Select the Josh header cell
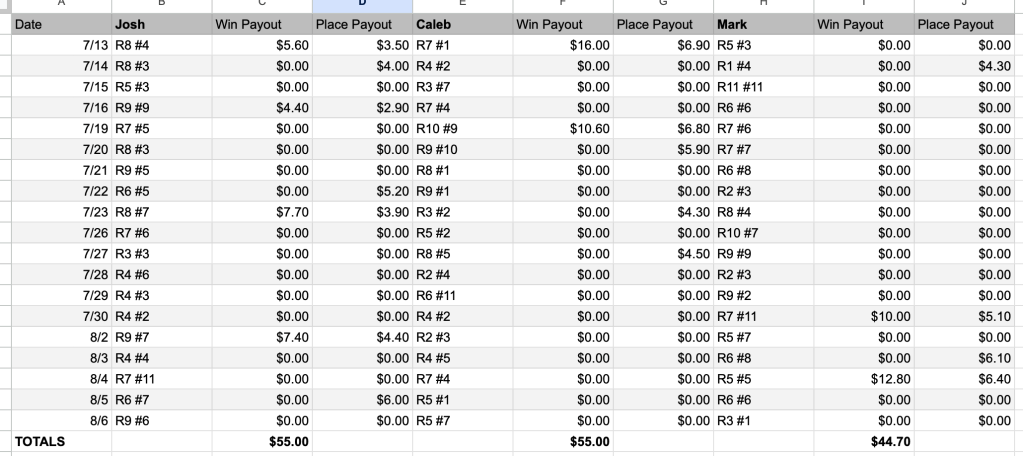This screenshot has height=456, width=1023. tap(161, 24)
